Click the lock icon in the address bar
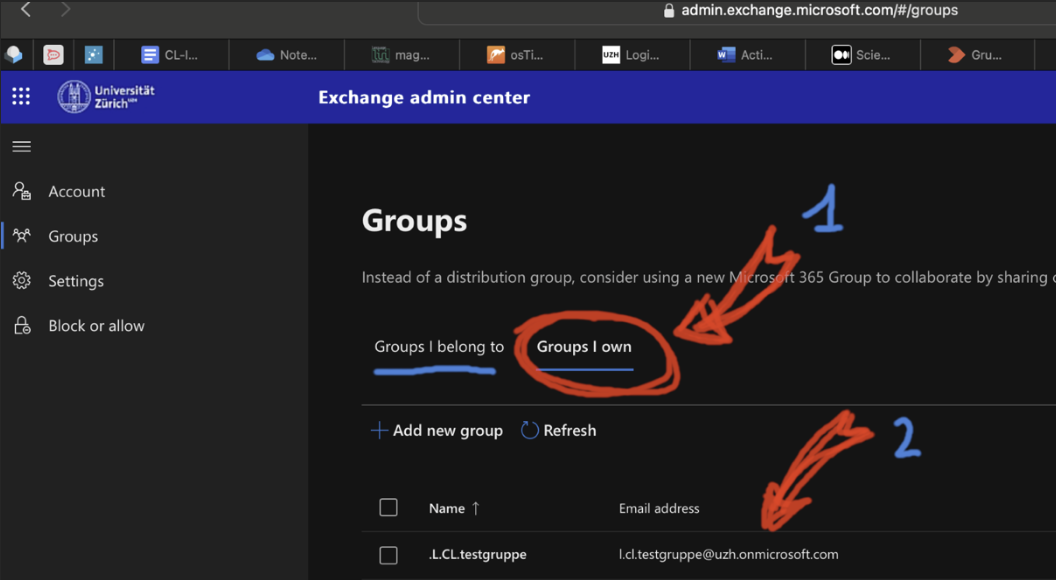Screen dimensions: 1056x580 [669, 10]
